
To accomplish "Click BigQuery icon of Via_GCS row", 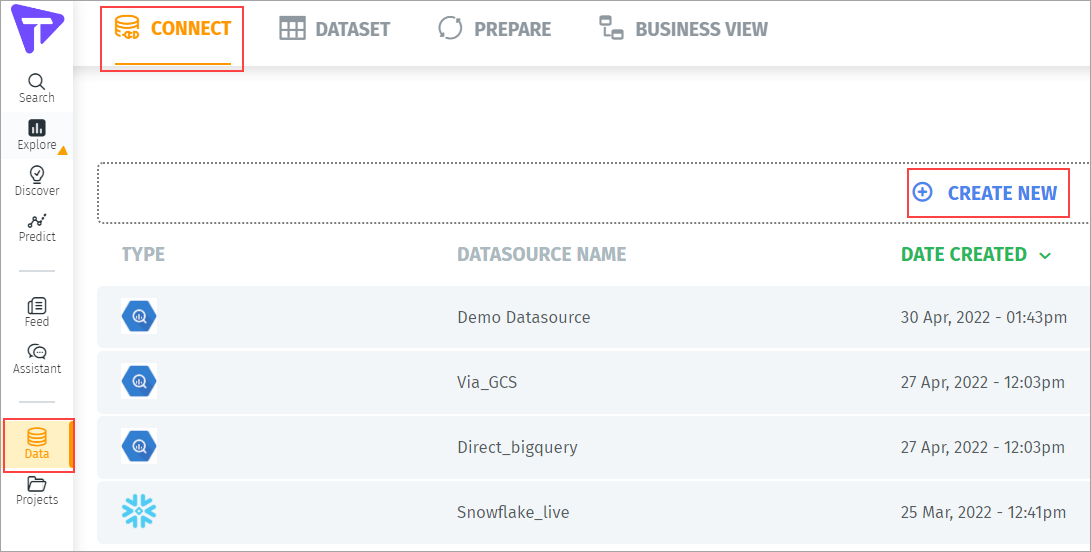I will pos(139,381).
